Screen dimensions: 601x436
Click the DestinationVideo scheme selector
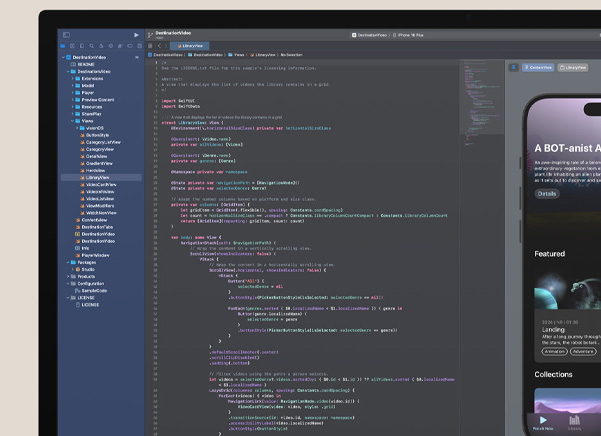coord(369,35)
